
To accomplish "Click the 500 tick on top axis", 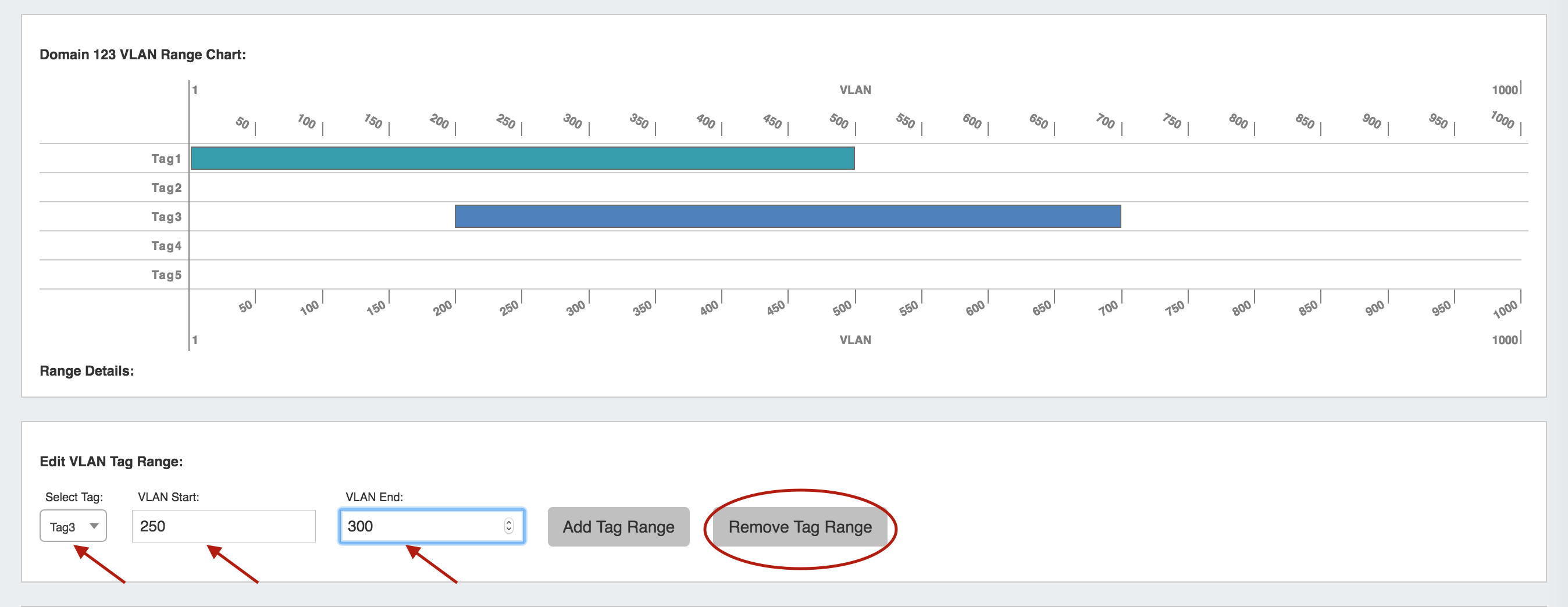I will (x=840, y=122).
